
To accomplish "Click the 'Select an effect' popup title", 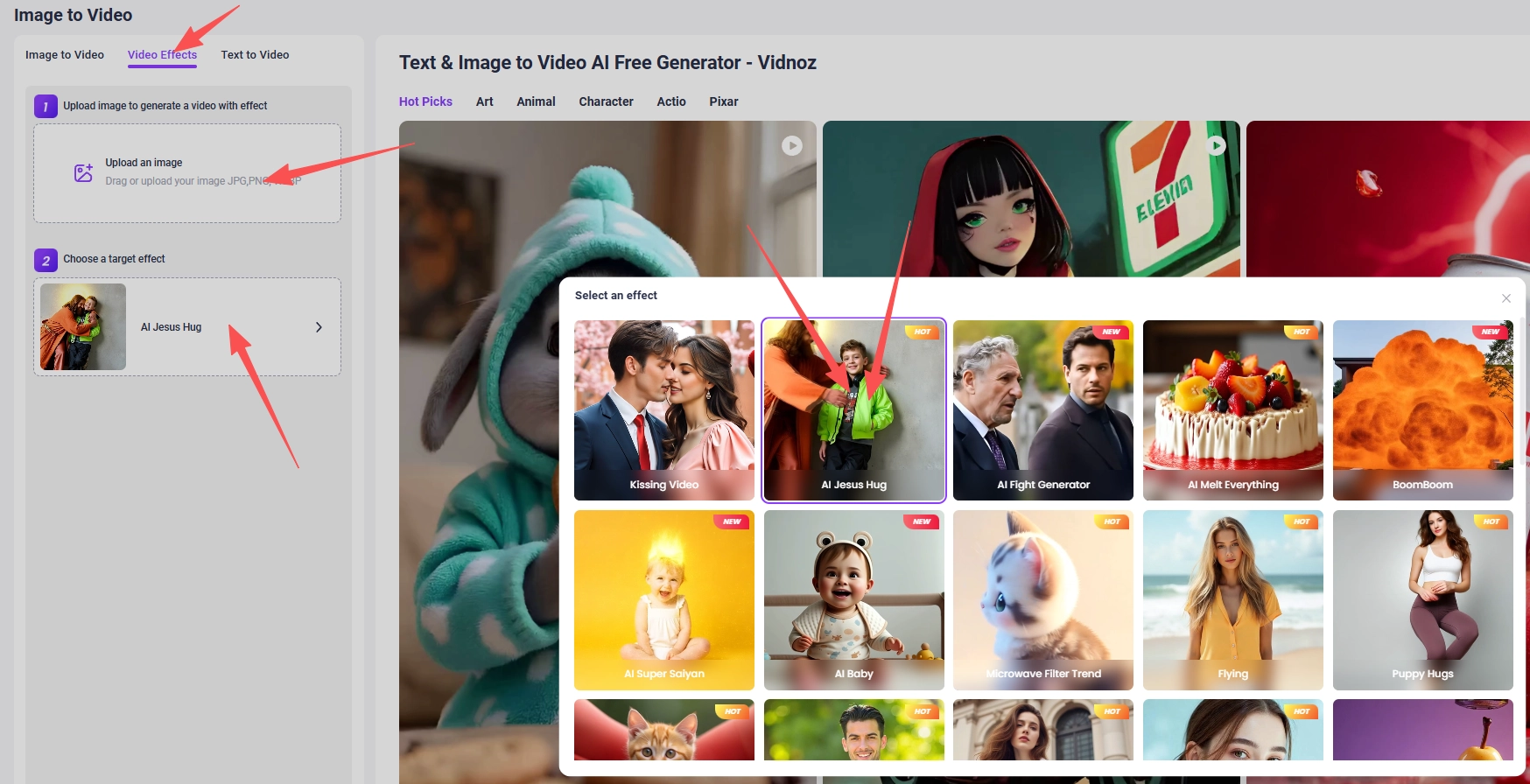I will coord(616,296).
